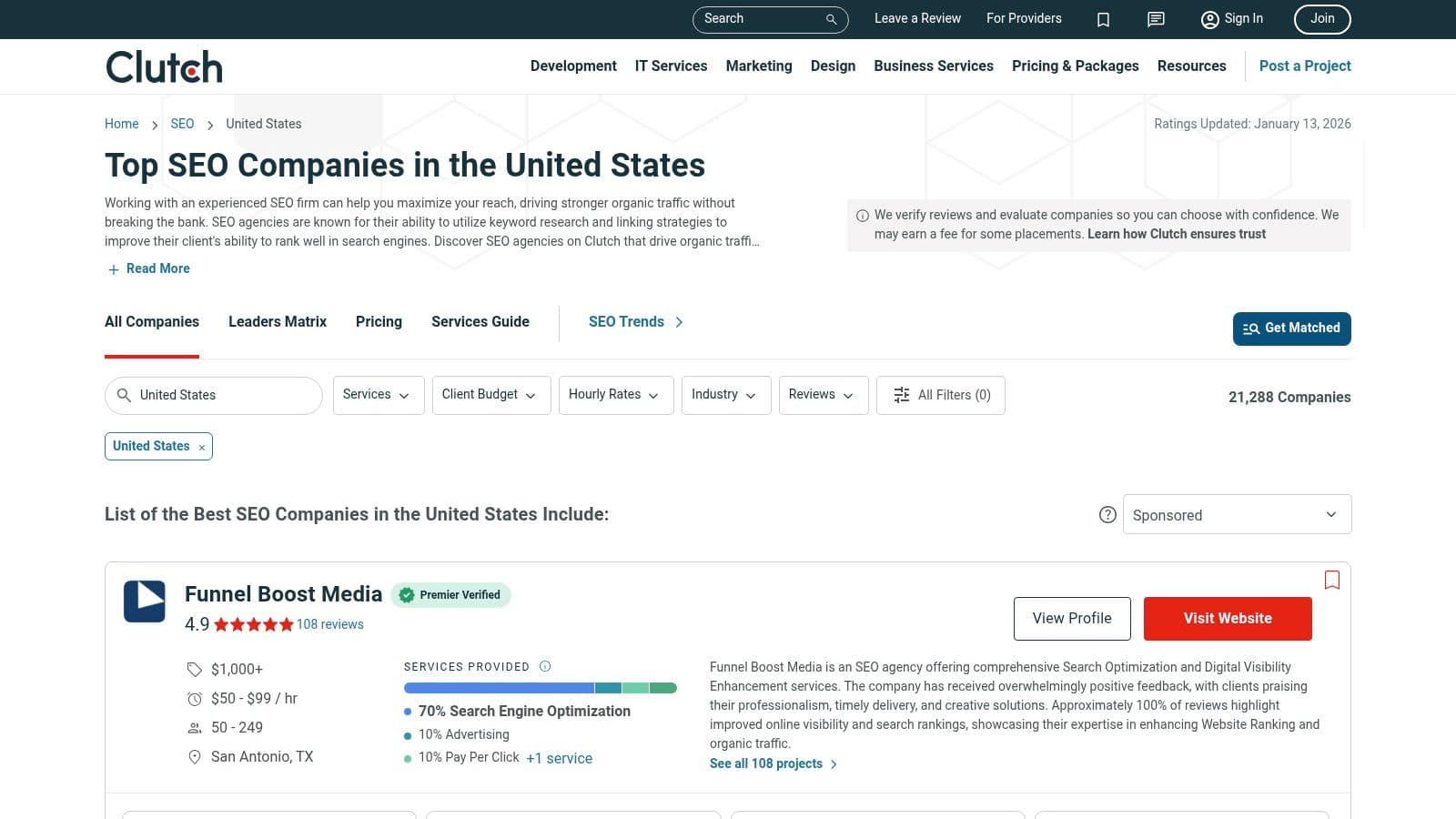Click the Funnel Boost Media logo
The height and width of the screenshot is (819, 1456).
[x=145, y=602]
